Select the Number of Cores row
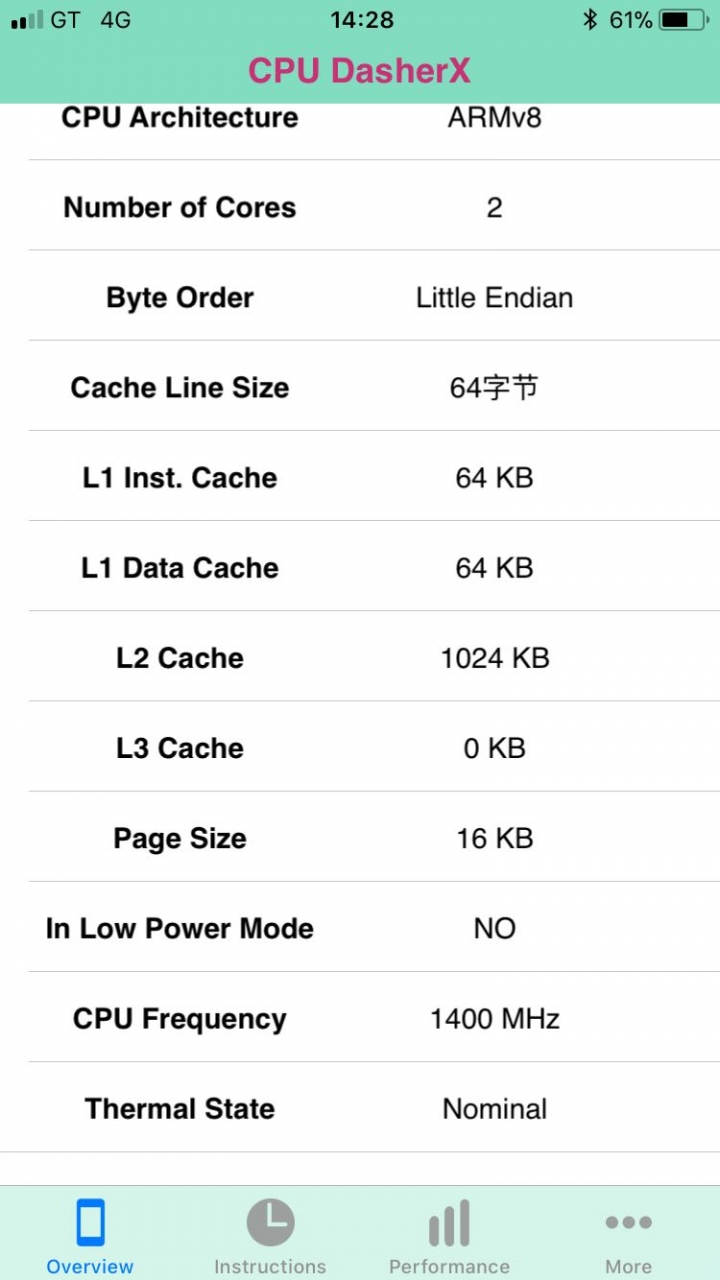Image resolution: width=720 pixels, height=1280 pixels. pos(374,206)
